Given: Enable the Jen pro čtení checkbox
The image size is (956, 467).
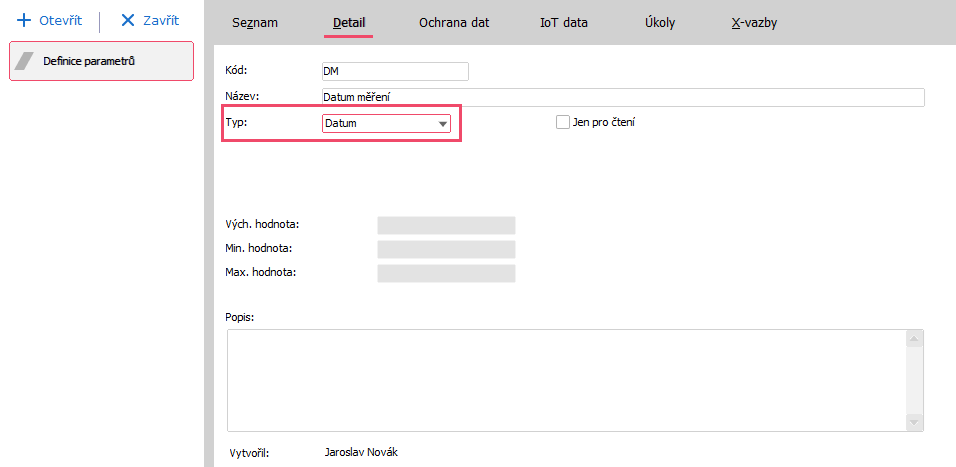Looking at the screenshot, I should click(x=563, y=123).
